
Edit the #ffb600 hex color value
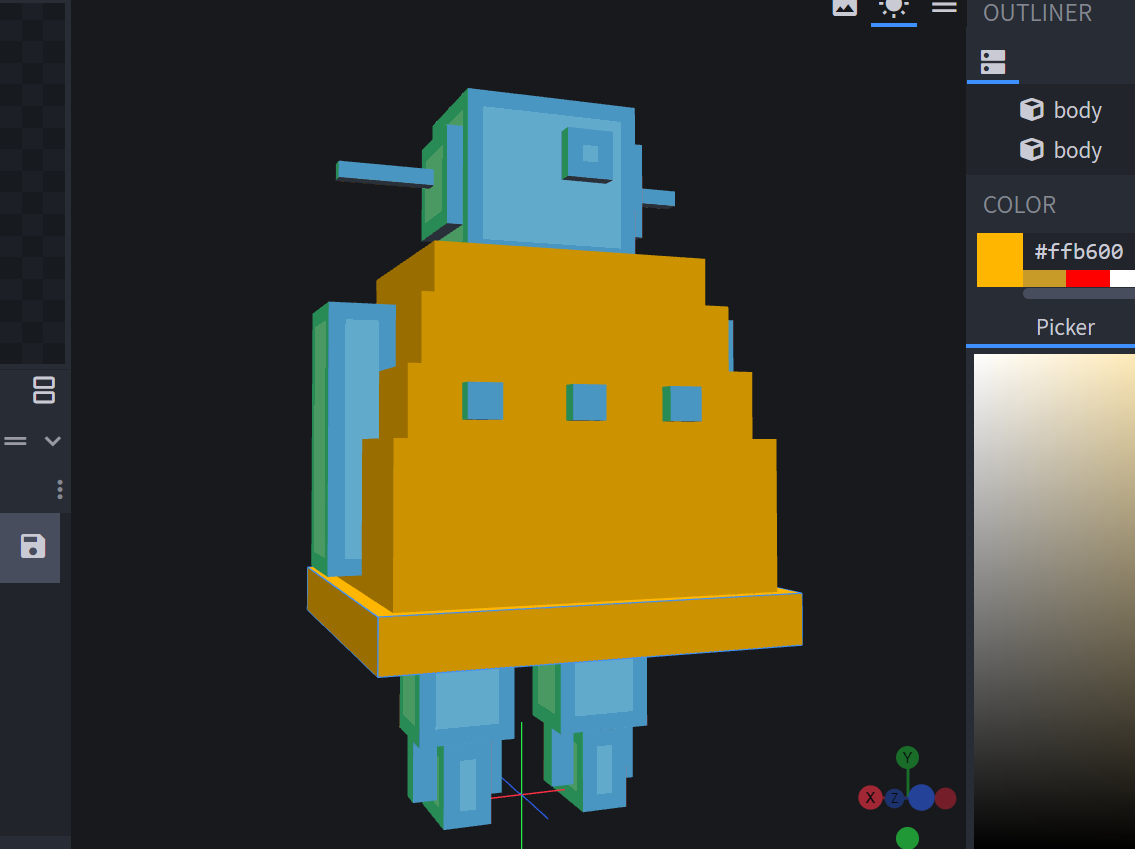click(x=1079, y=251)
